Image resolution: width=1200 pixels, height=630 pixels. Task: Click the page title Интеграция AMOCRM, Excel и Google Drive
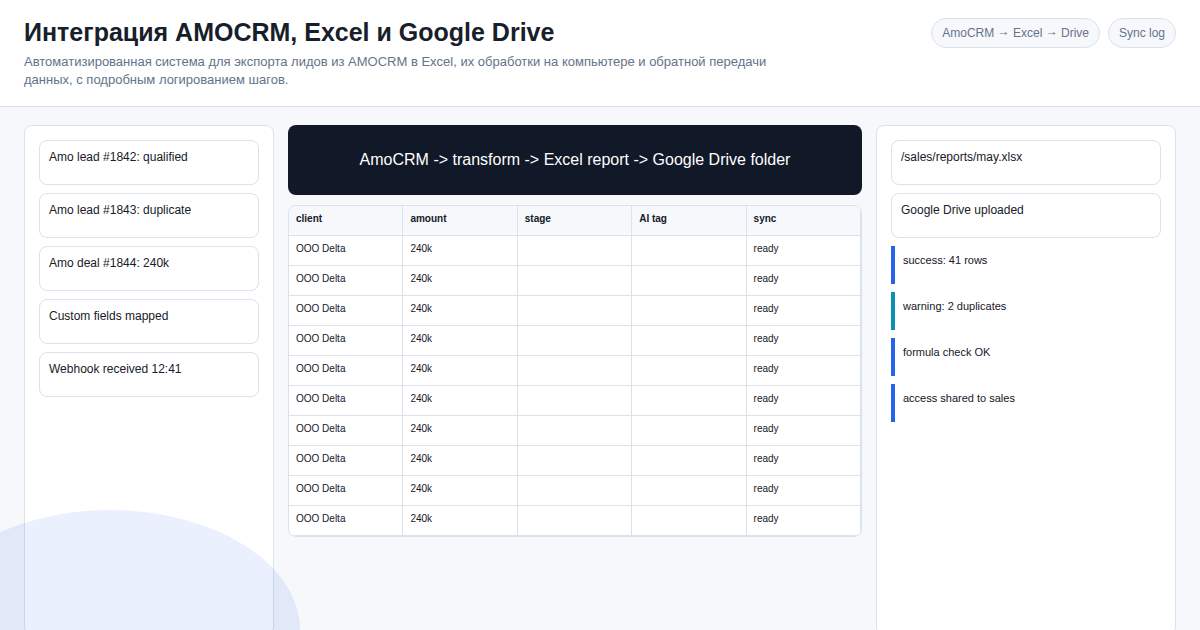[289, 32]
